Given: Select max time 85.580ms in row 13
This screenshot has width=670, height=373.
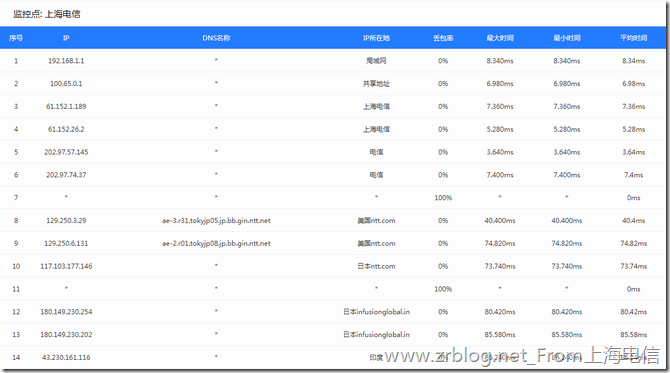Looking at the screenshot, I should (500, 335).
